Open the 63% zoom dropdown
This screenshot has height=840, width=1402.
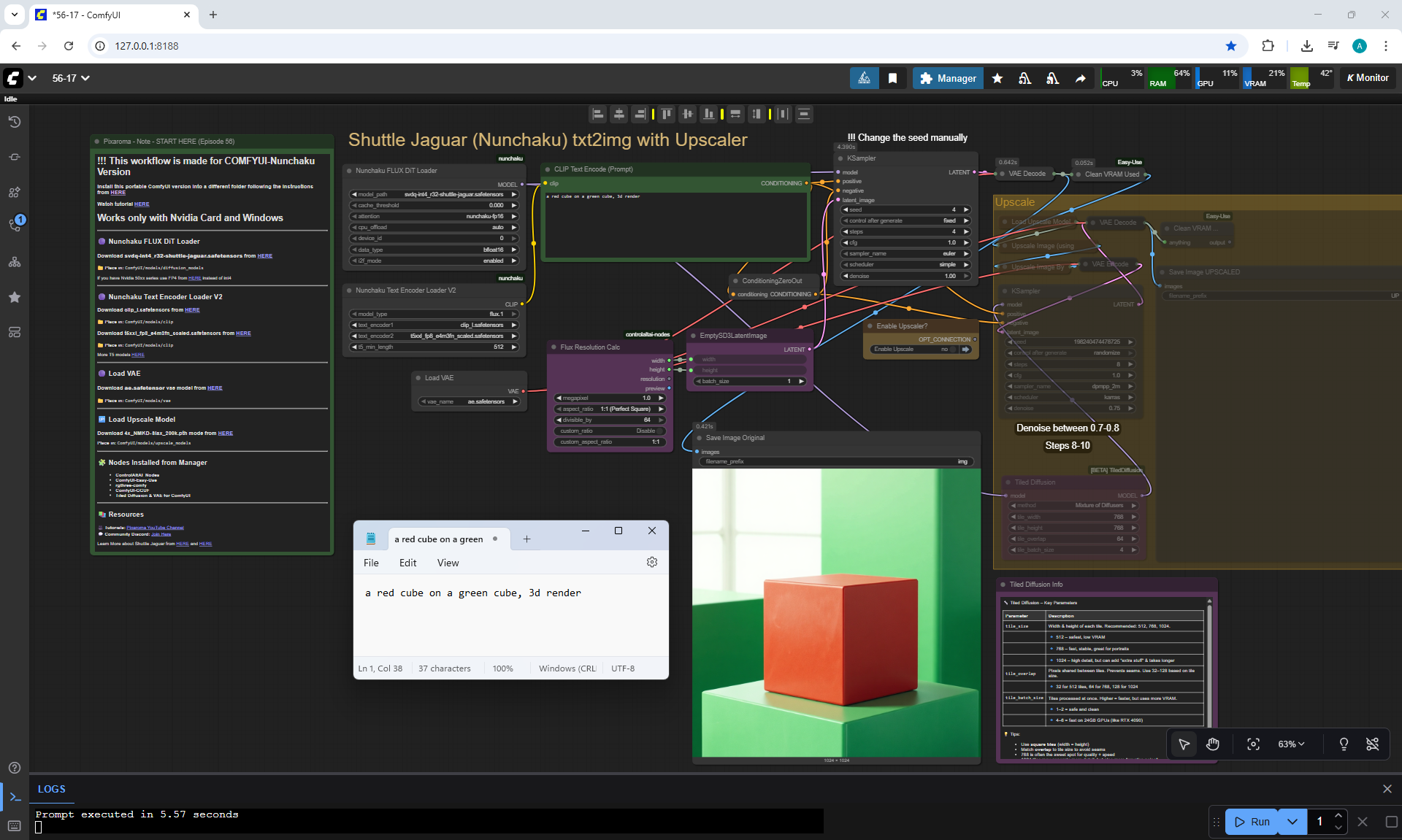[x=1291, y=744]
